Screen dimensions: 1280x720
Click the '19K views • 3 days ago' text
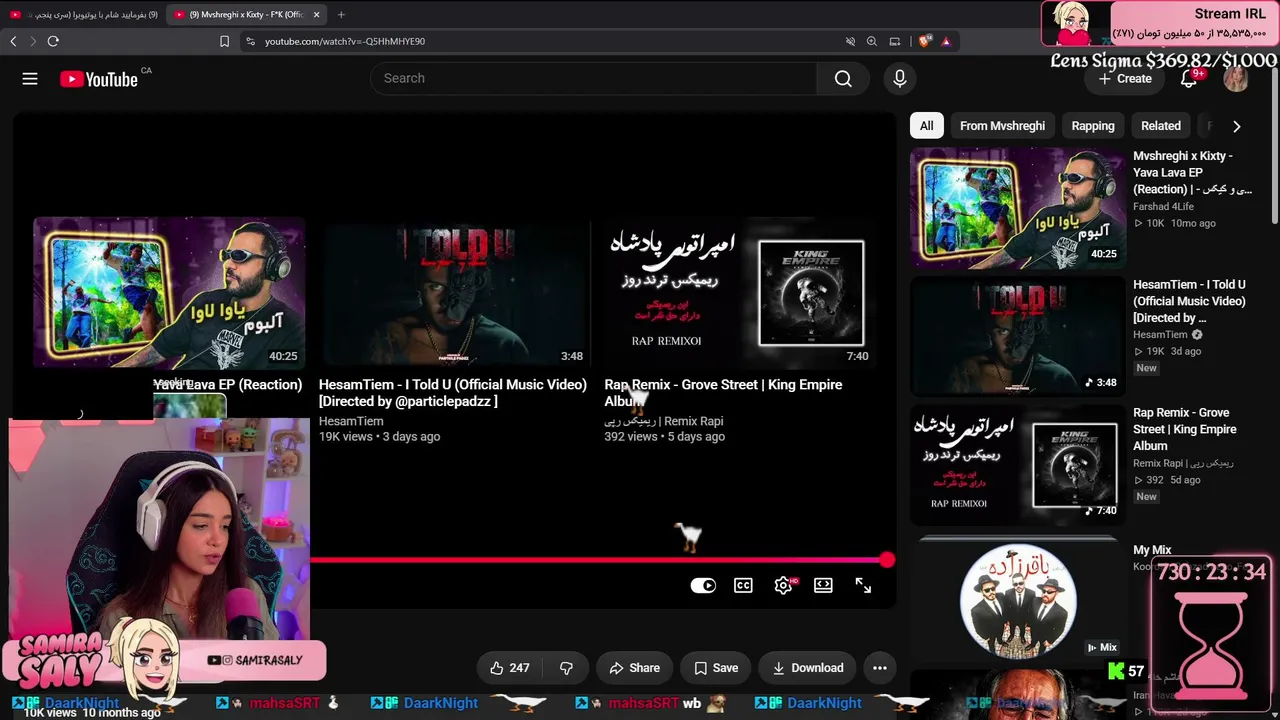point(379,437)
